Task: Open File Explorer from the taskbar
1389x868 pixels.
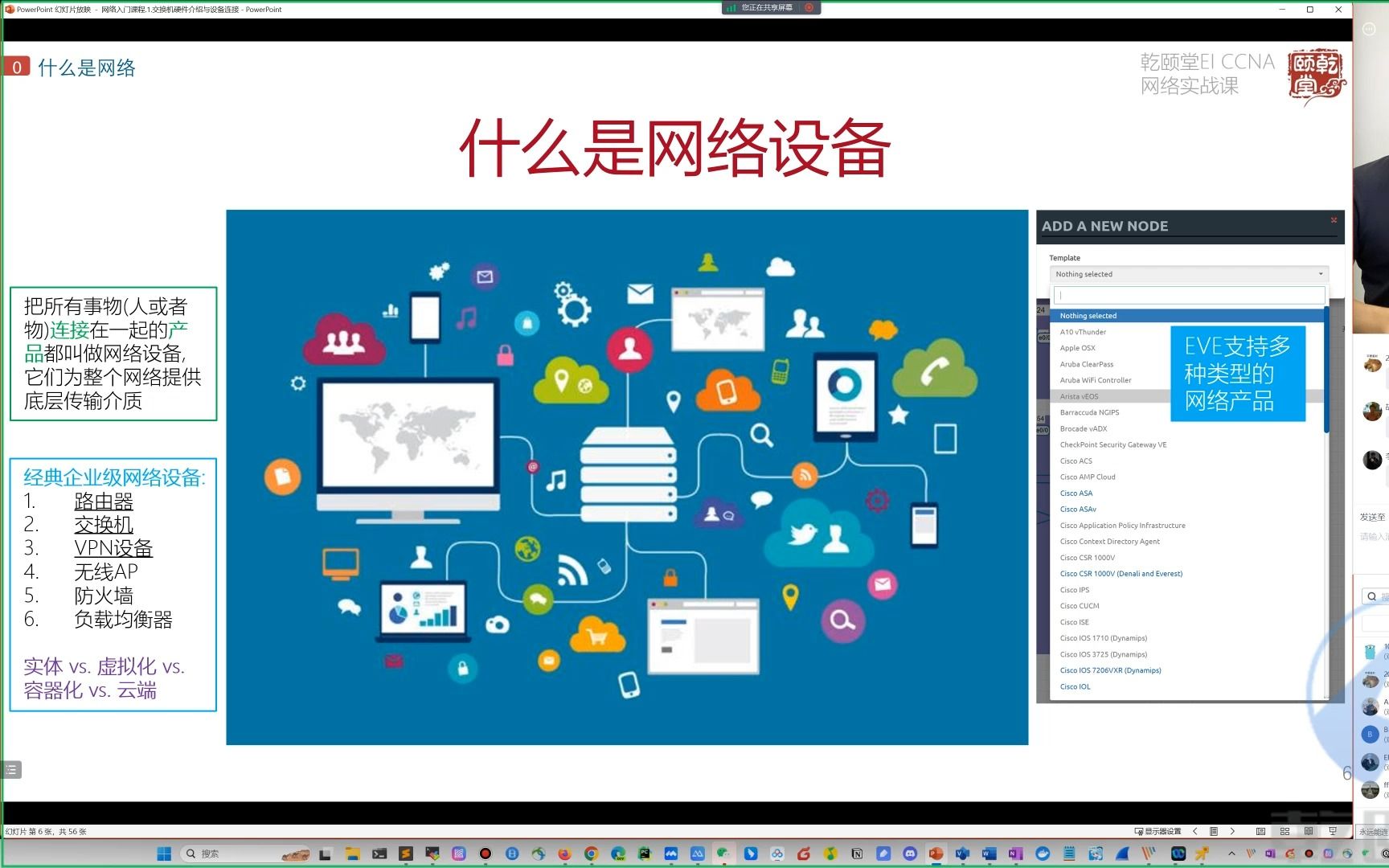Action: click(x=352, y=854)
